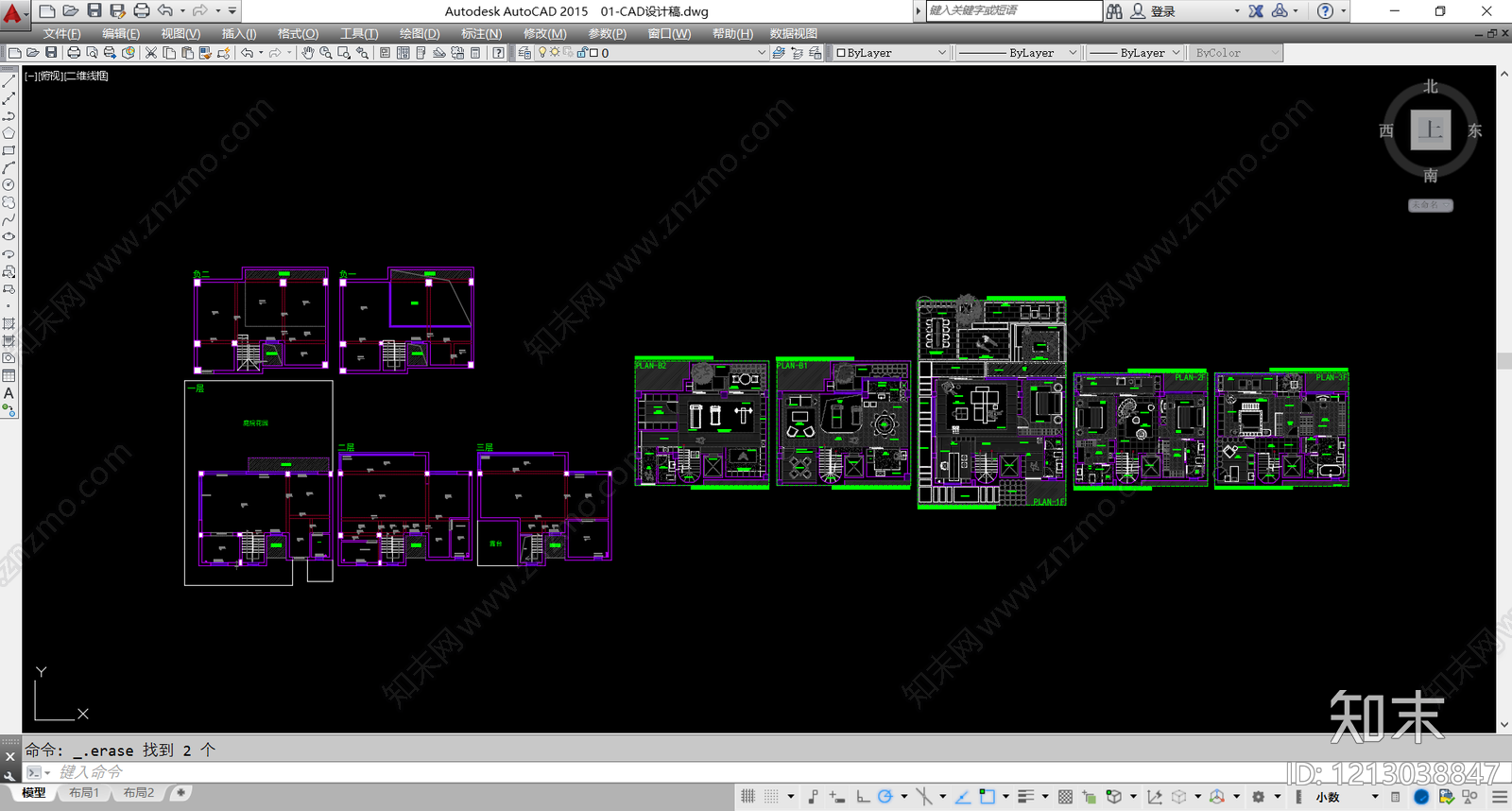The width and height of the screenshot is (1512, 811).
Task: Click the Plot print icon in toolbar
Action: coord(74,53)
